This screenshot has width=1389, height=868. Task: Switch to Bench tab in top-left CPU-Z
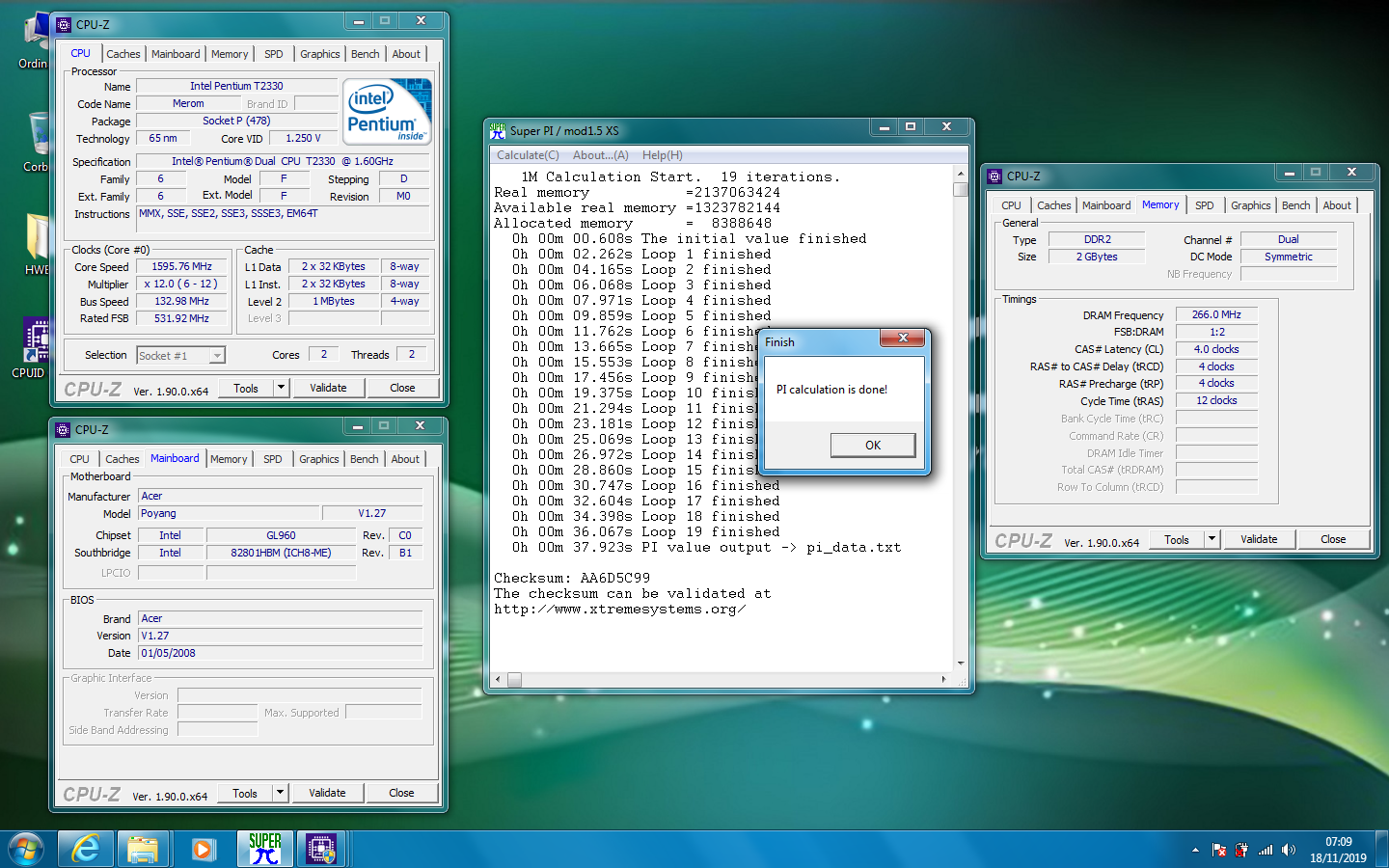[366, 54]
